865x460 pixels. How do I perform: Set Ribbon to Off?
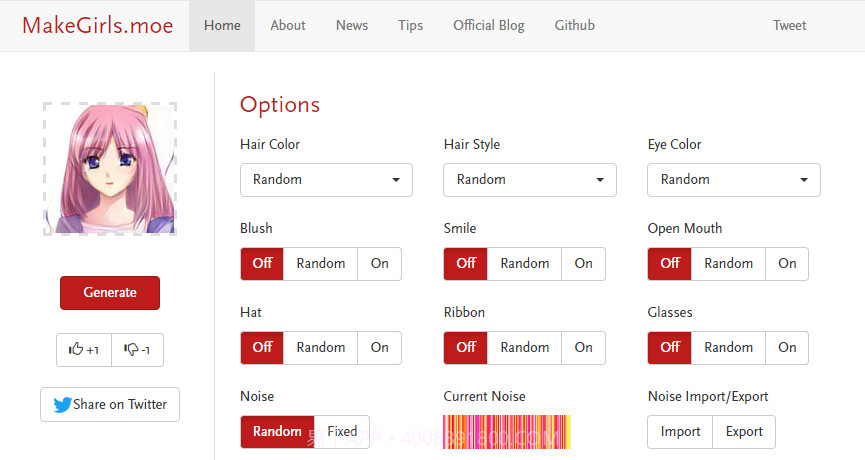click(466, 348)
